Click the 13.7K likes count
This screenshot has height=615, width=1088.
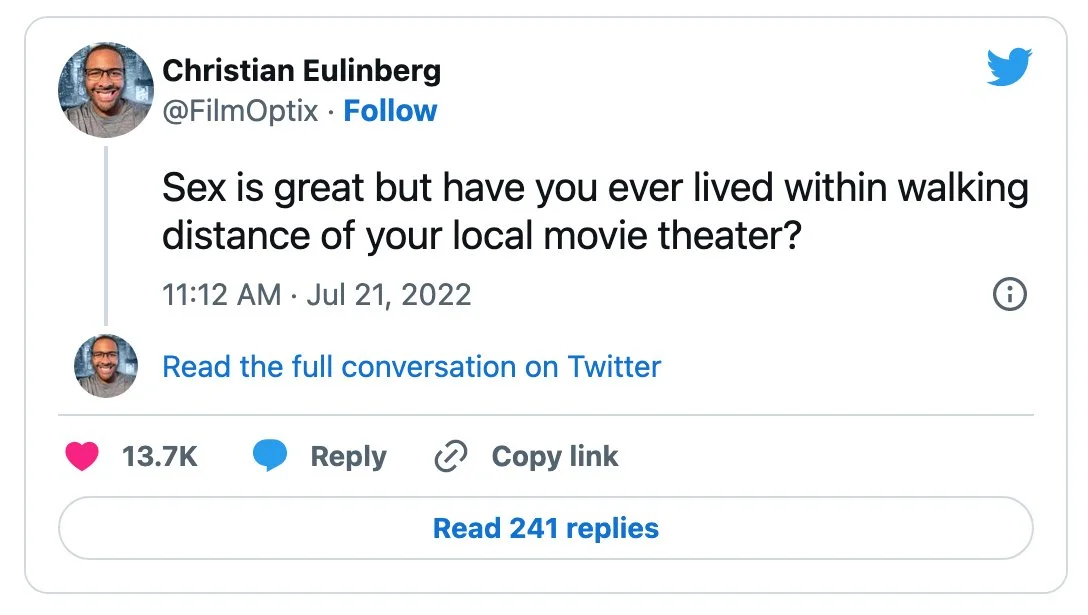160,457
